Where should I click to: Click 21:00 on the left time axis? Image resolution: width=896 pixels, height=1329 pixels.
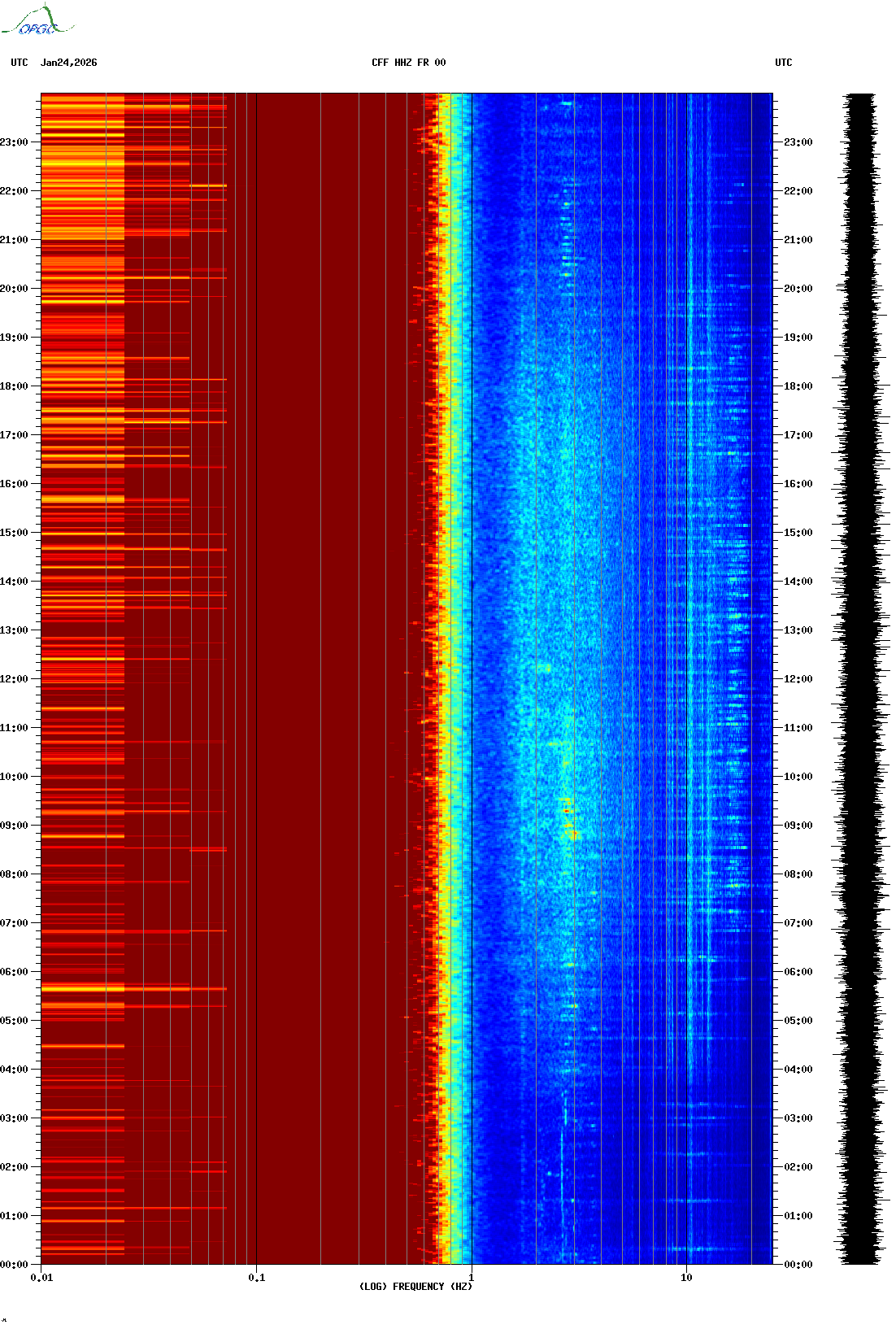coord(14,240)
